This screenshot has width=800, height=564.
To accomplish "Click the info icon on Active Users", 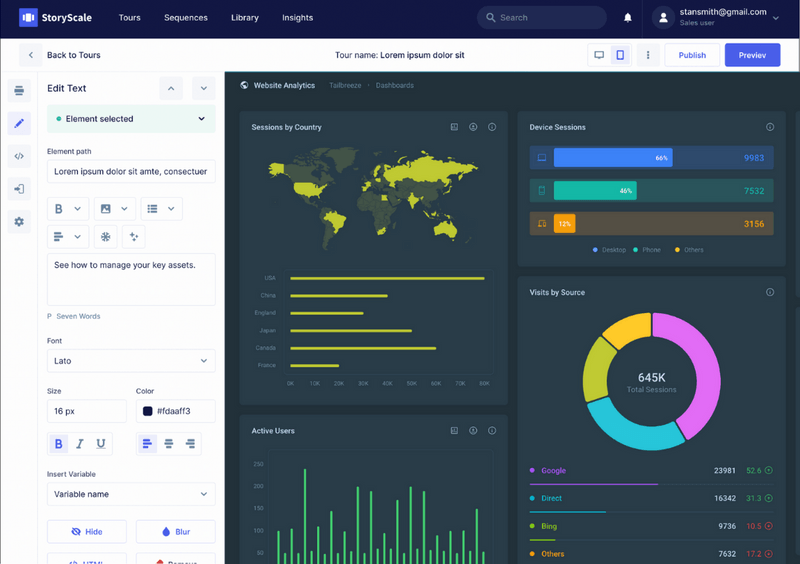I will point(492,431).
